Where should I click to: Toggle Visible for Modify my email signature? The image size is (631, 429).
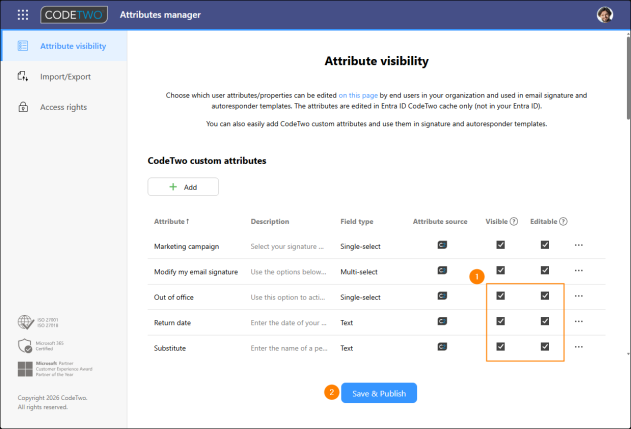click(x=501, y=270)
